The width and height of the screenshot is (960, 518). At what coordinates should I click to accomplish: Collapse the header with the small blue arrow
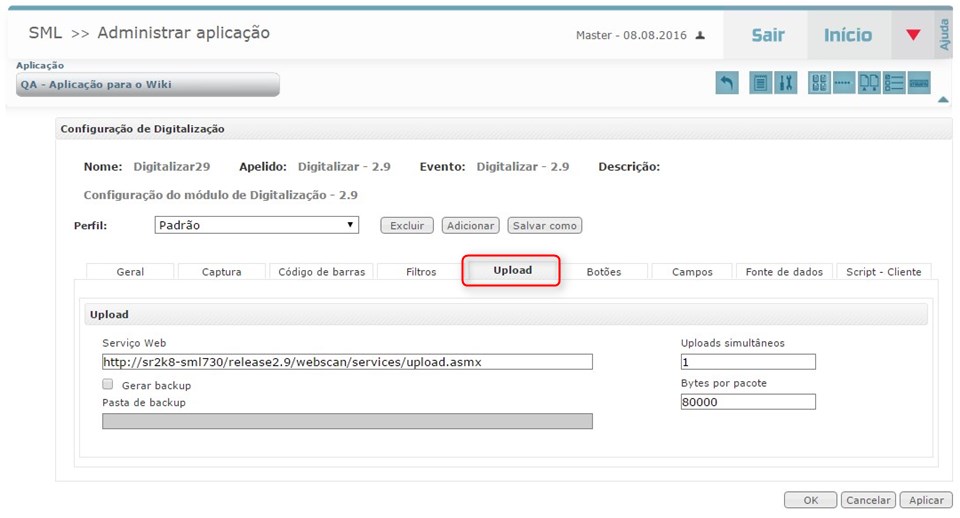click(942, 100)
